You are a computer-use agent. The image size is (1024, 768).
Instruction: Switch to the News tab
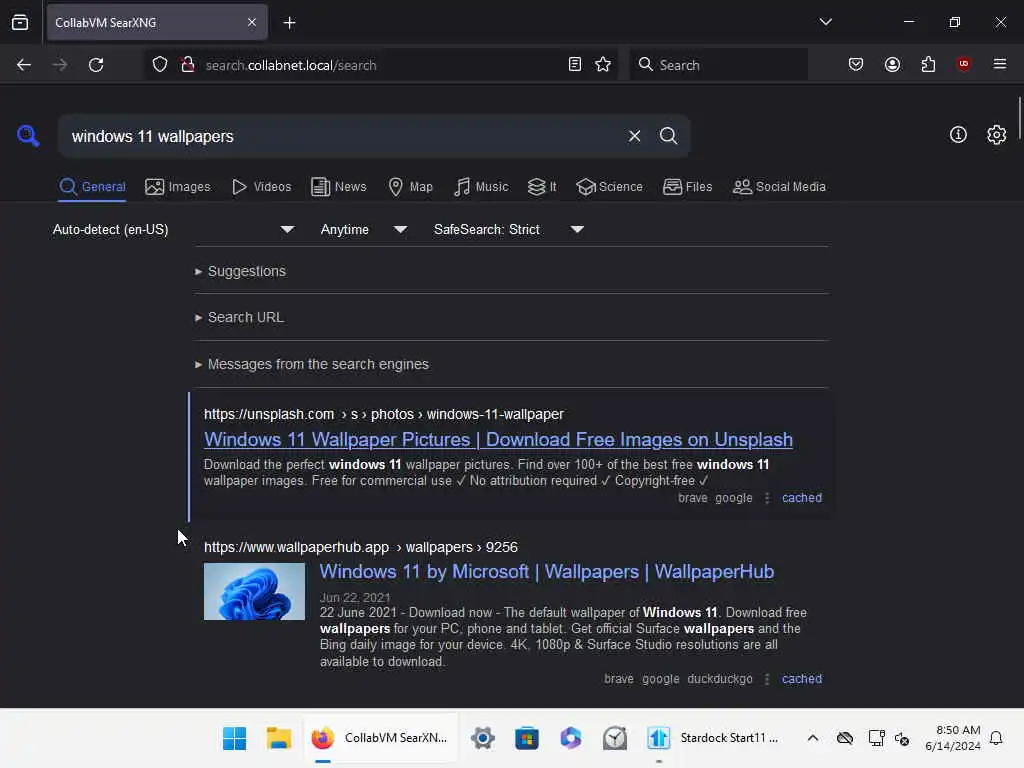tap(338, 187)
